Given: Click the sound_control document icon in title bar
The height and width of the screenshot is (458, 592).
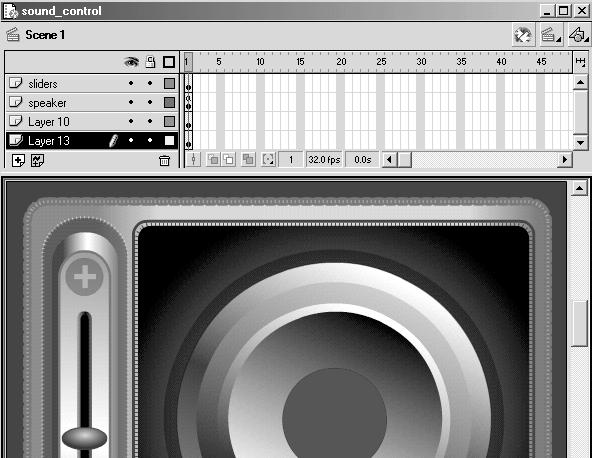Looking at the screenshot, I should pyautogui.click(x=10, y=11).
